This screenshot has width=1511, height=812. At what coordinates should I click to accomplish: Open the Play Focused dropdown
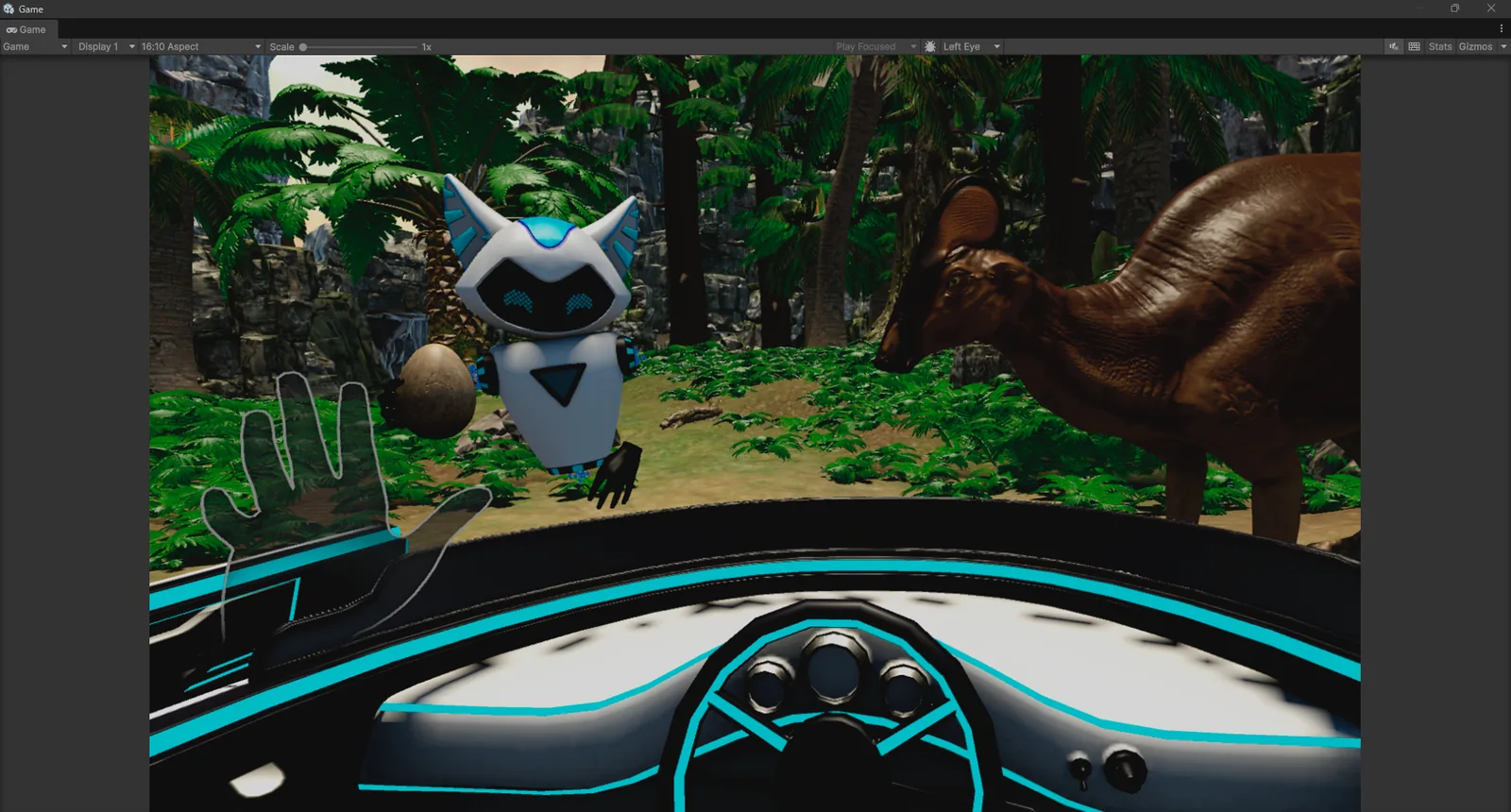pyautogui.click(x=875, y=46)
